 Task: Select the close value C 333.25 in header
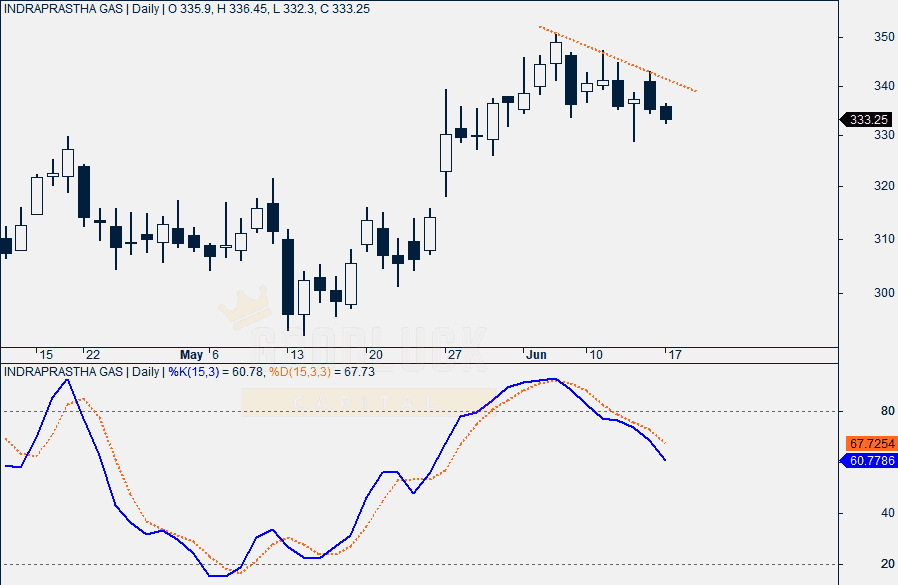tap(345, 9)
